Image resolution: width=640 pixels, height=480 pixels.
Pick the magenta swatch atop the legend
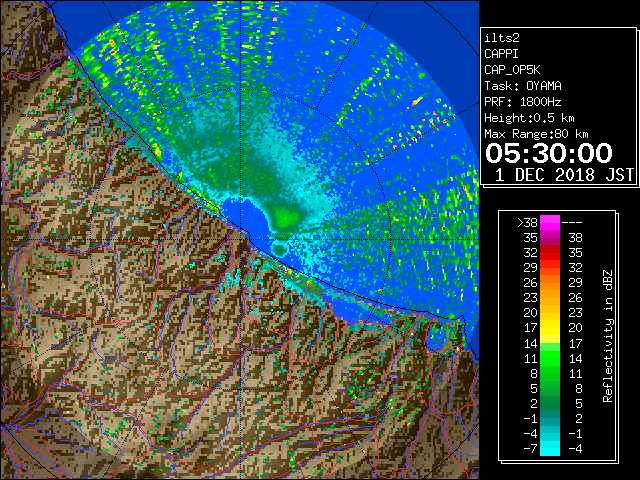(x=550, y=223)
